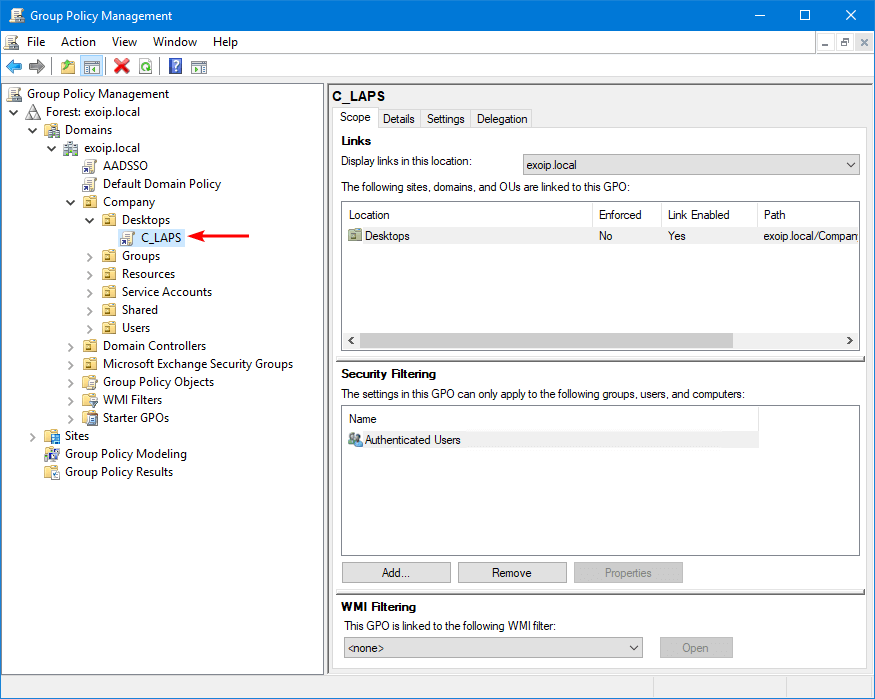
Task: Click the Remove button
Action: (x=512, y=572)
